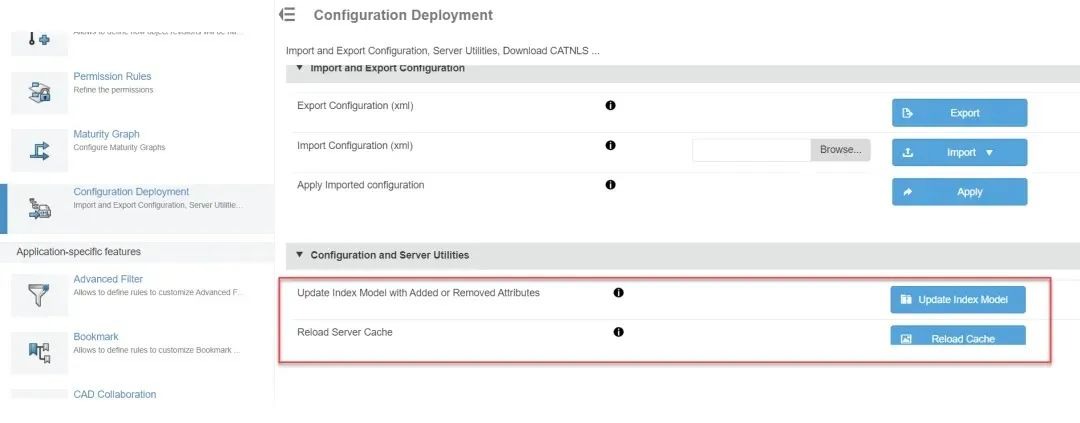Open the Advanced Filter link
The height and width of the screenshot is (423, 1080).
[x=108, y=279]
